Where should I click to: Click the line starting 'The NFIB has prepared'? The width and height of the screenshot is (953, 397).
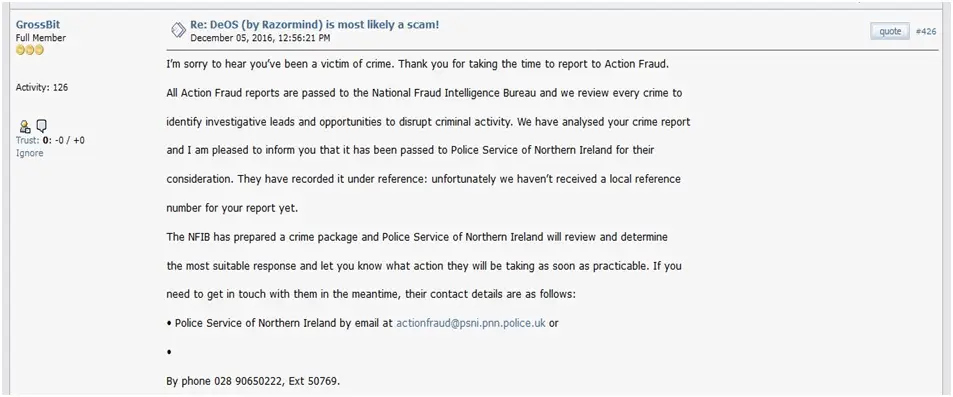(x=417, y=237)
